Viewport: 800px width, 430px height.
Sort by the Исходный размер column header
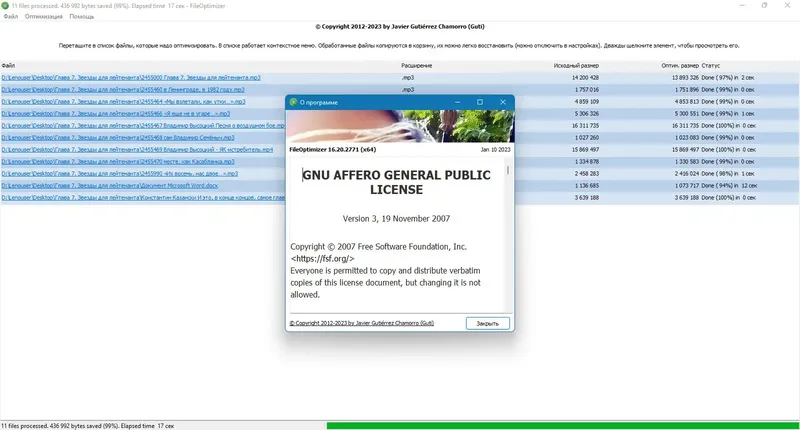coord(576,65)
